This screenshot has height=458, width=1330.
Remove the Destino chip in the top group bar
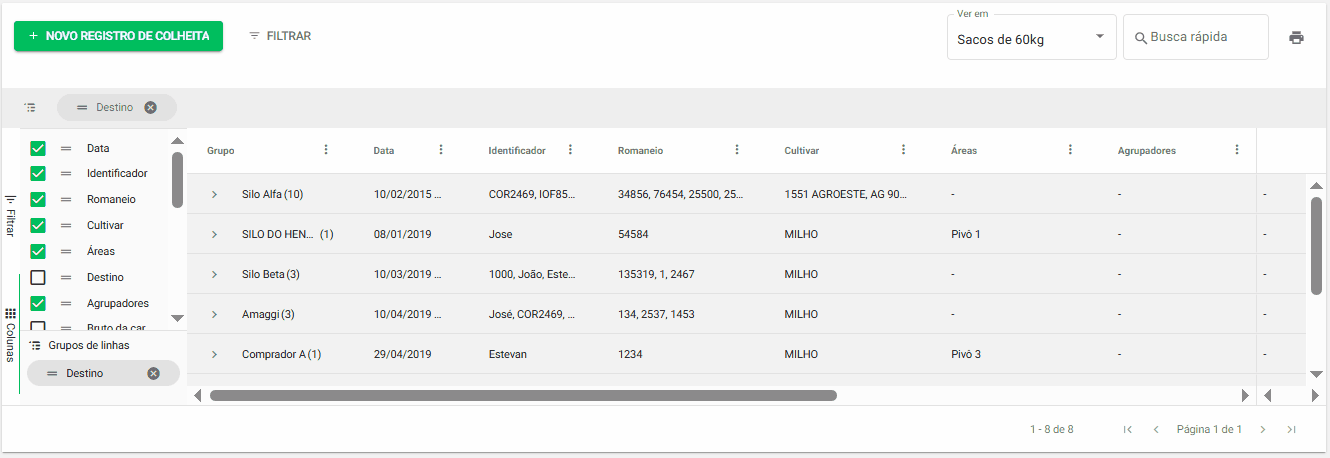(x=150, y=108)
